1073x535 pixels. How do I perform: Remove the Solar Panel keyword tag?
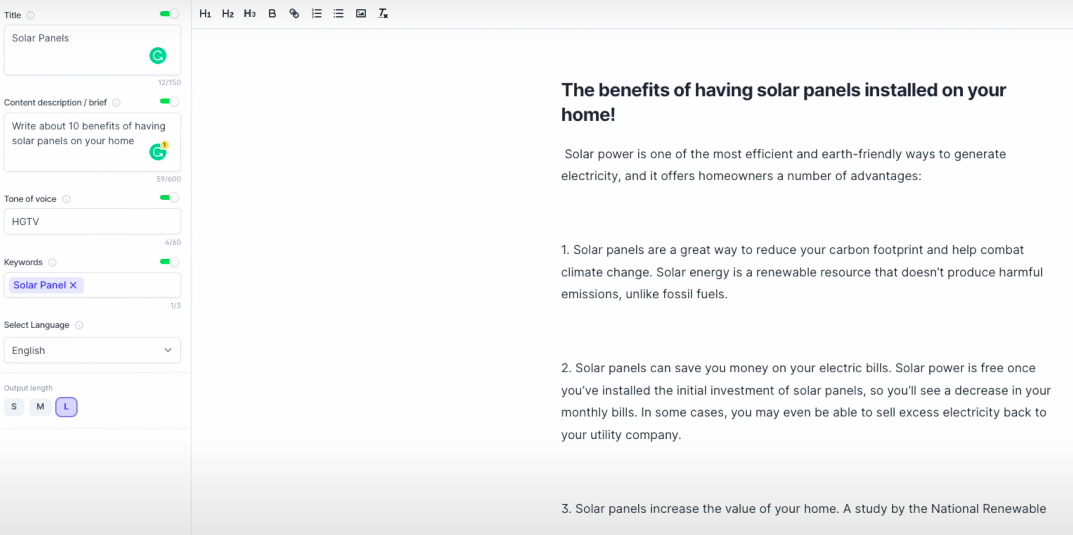73,285
